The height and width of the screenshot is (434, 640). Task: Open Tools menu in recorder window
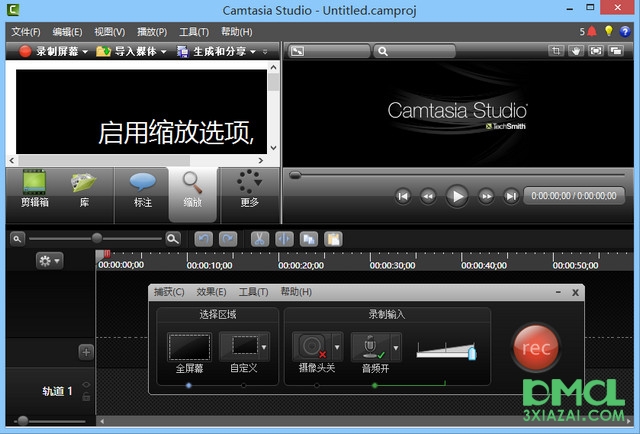point(253,292)
